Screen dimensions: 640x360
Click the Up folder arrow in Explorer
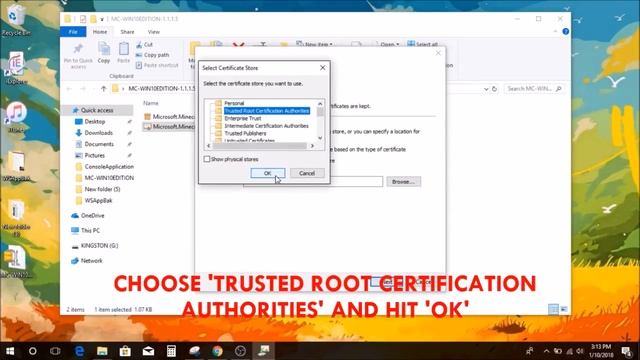click(104, 89)
